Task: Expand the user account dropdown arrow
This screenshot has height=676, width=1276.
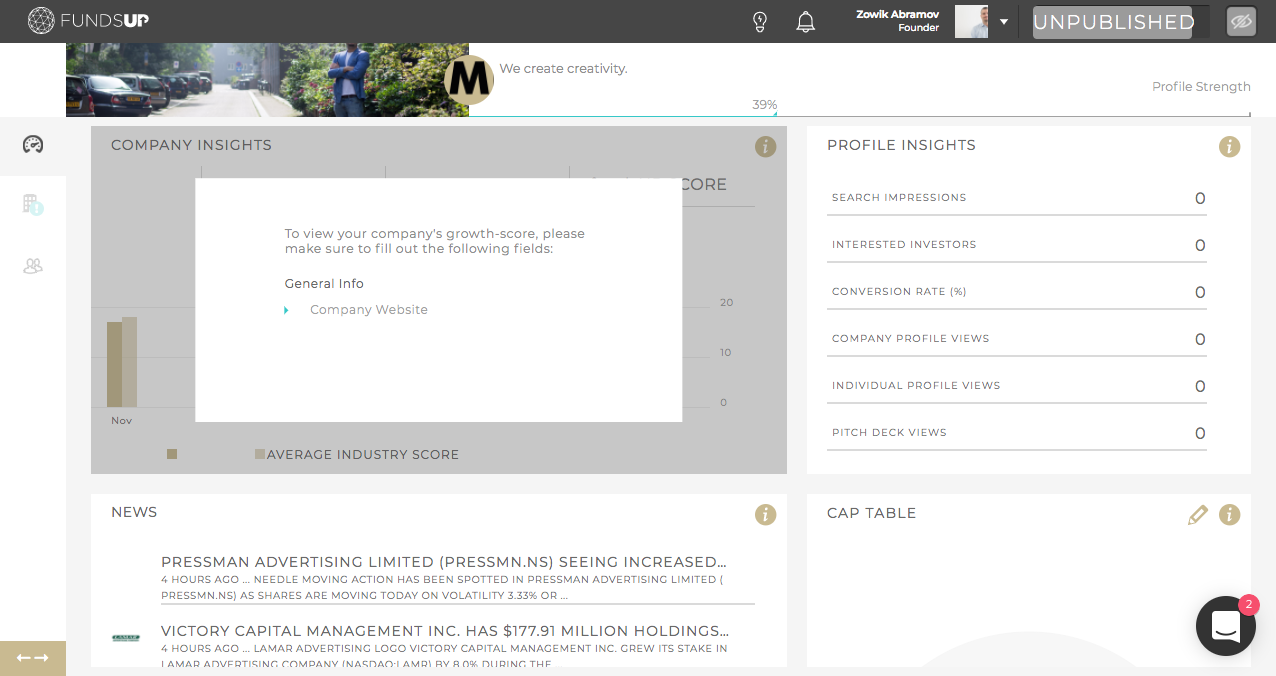Action: [1004, 22]
